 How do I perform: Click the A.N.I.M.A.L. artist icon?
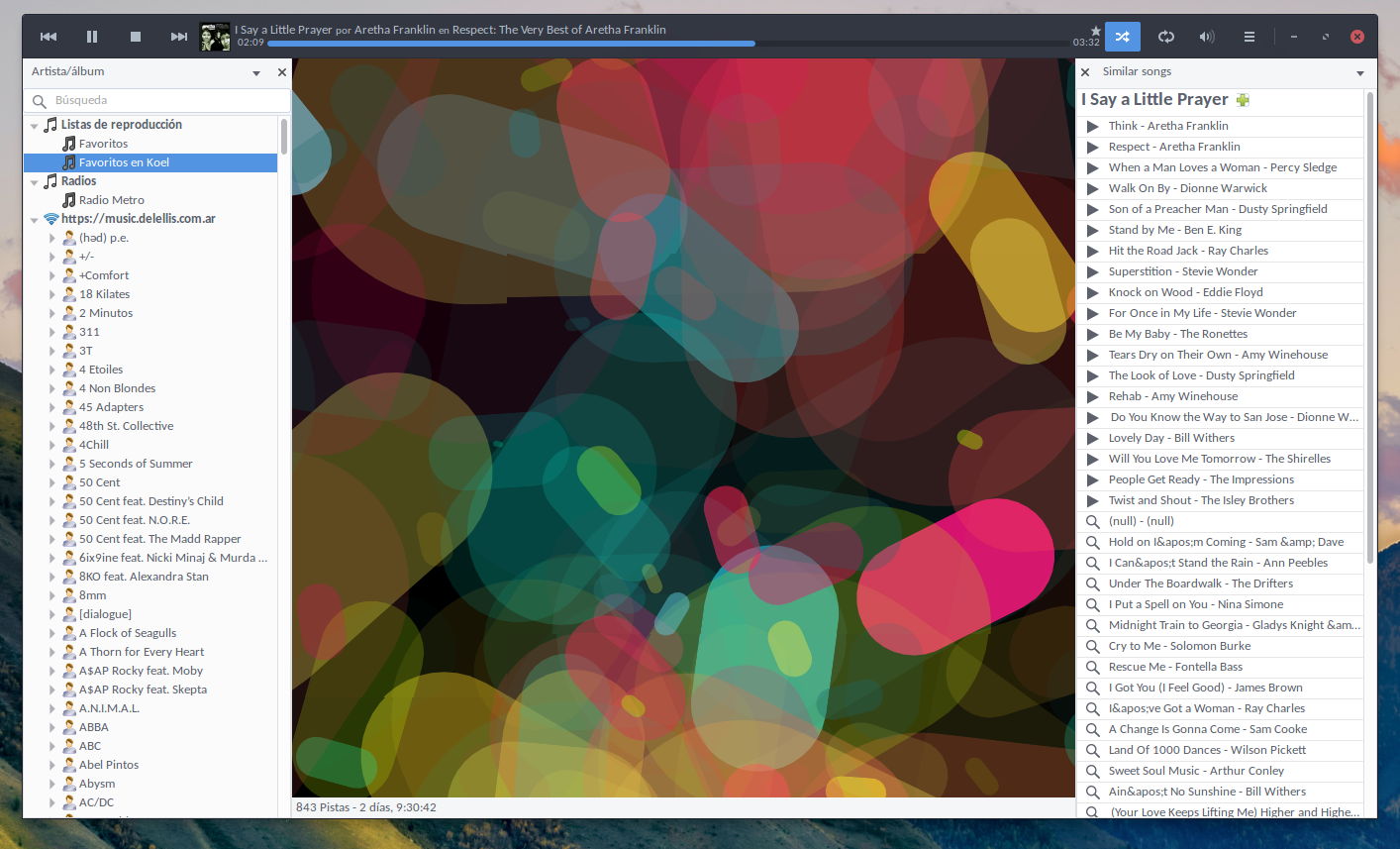[69, 708]
